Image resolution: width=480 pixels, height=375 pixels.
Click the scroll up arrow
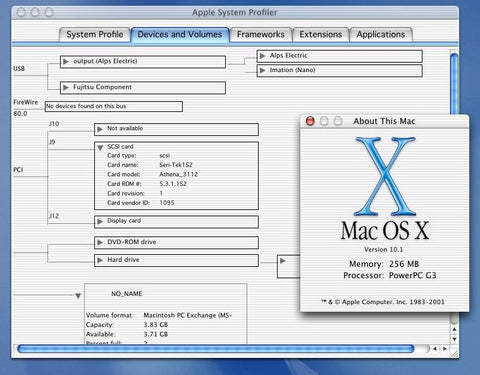(x=454, y=329)
